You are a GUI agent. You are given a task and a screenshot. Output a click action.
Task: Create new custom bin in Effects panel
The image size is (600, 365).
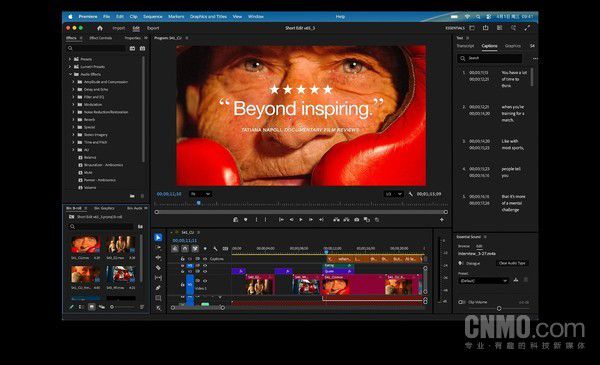point(132,196)
